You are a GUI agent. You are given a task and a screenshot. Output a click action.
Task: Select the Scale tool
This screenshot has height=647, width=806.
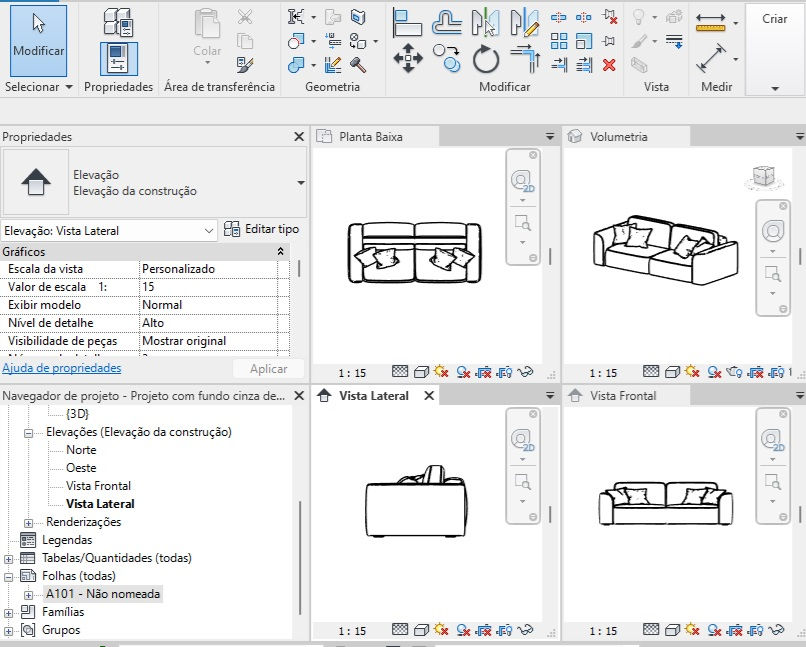click(x=583, y=41)
